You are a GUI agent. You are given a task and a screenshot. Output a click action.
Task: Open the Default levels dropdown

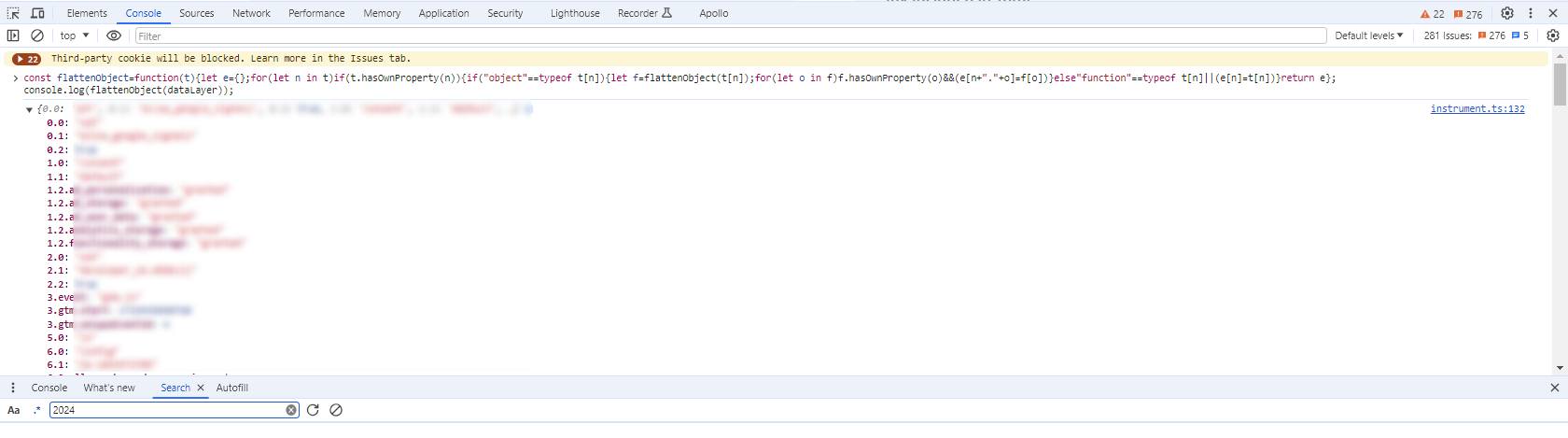[1368, 35]
